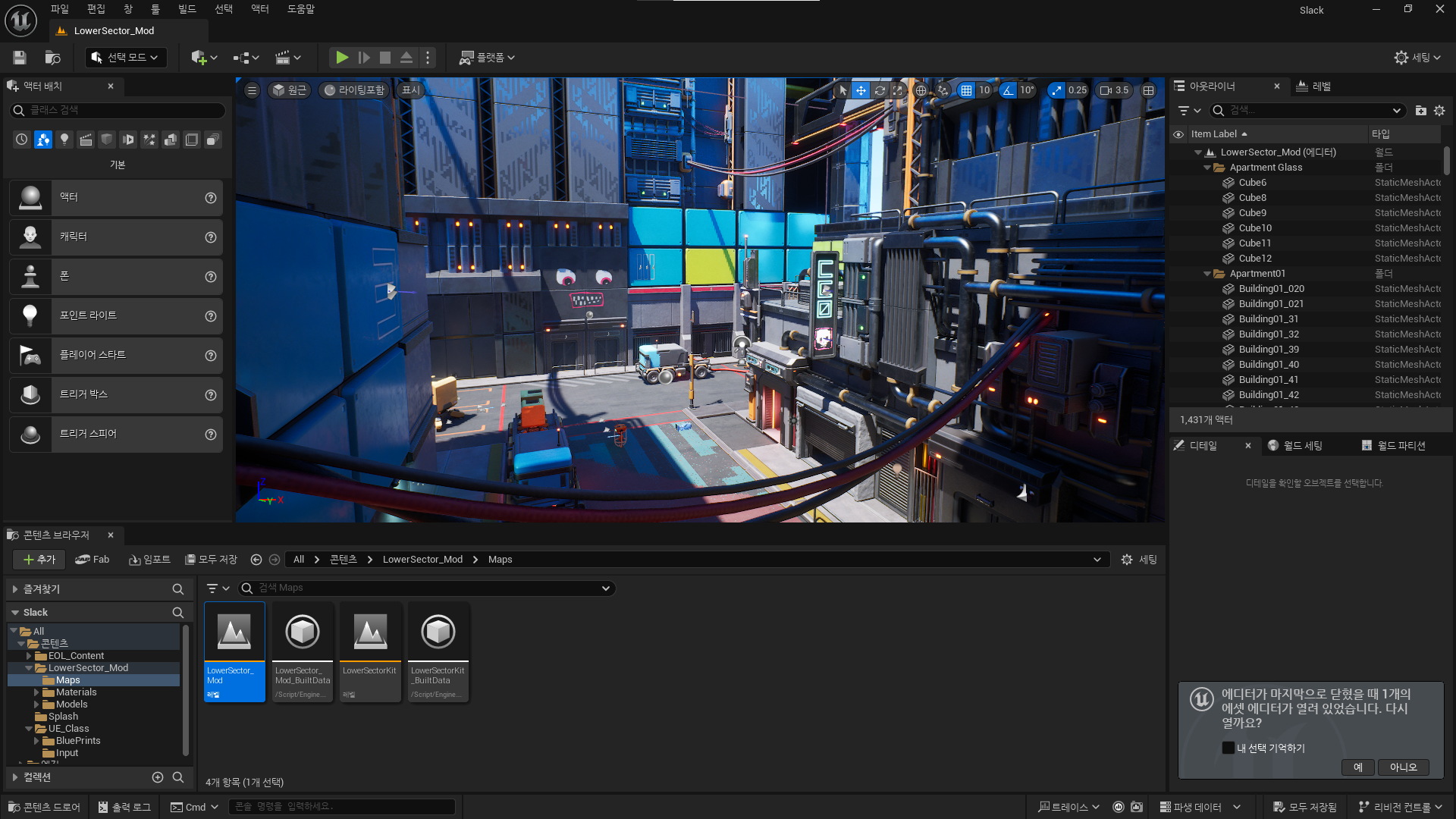Toggle grid snapping in viewport toolbar

(966, 90)
